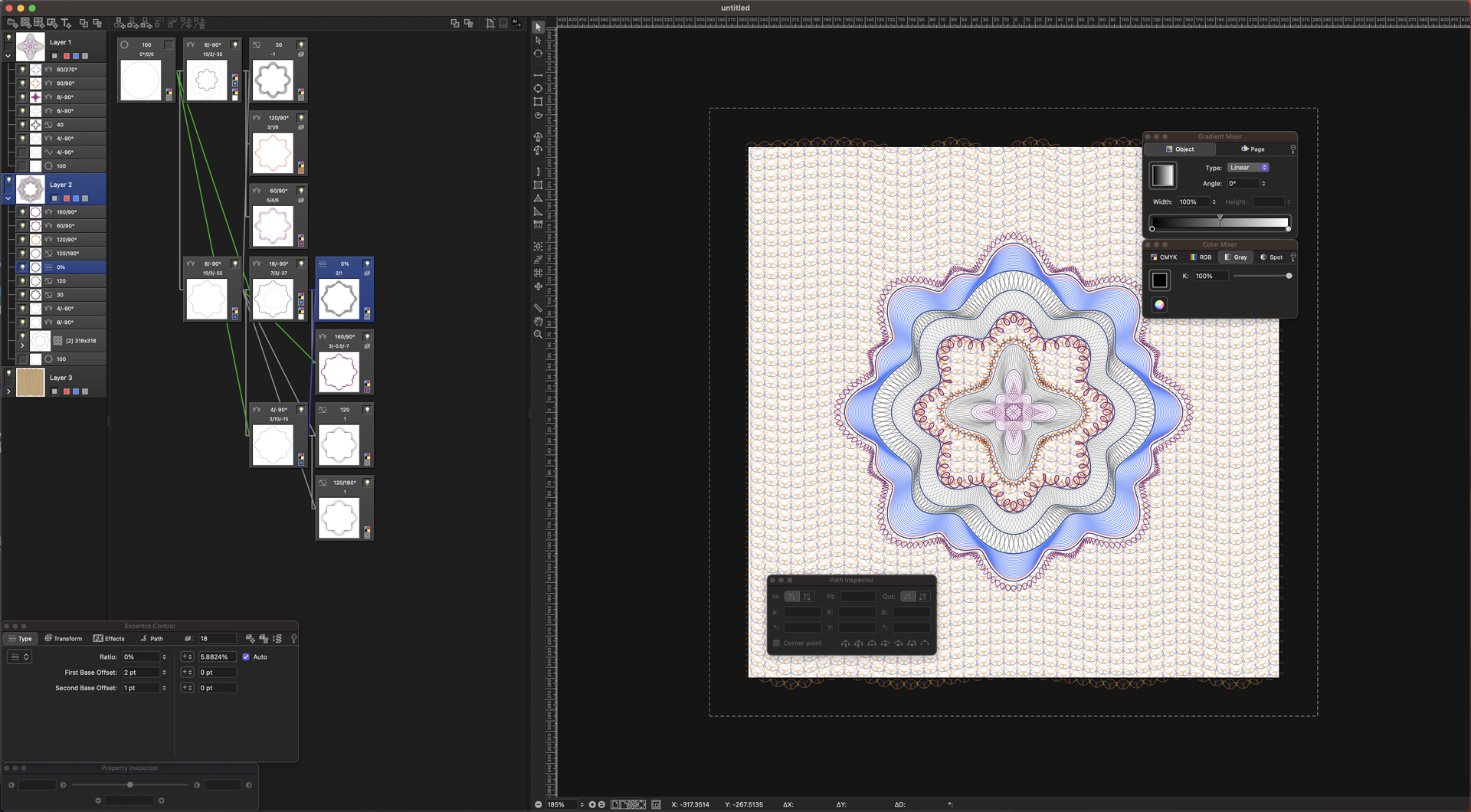Viewport: 1471px width, 812px height.
Task: Click the zoom out button in status bar
Action: point(539,804)
